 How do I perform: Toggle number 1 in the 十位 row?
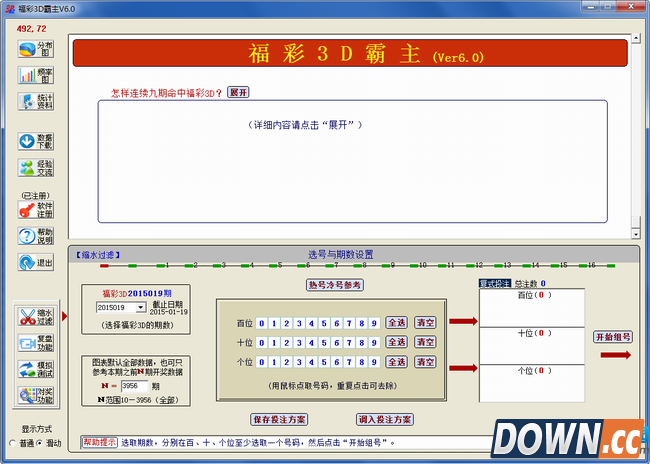click(274, 343)
